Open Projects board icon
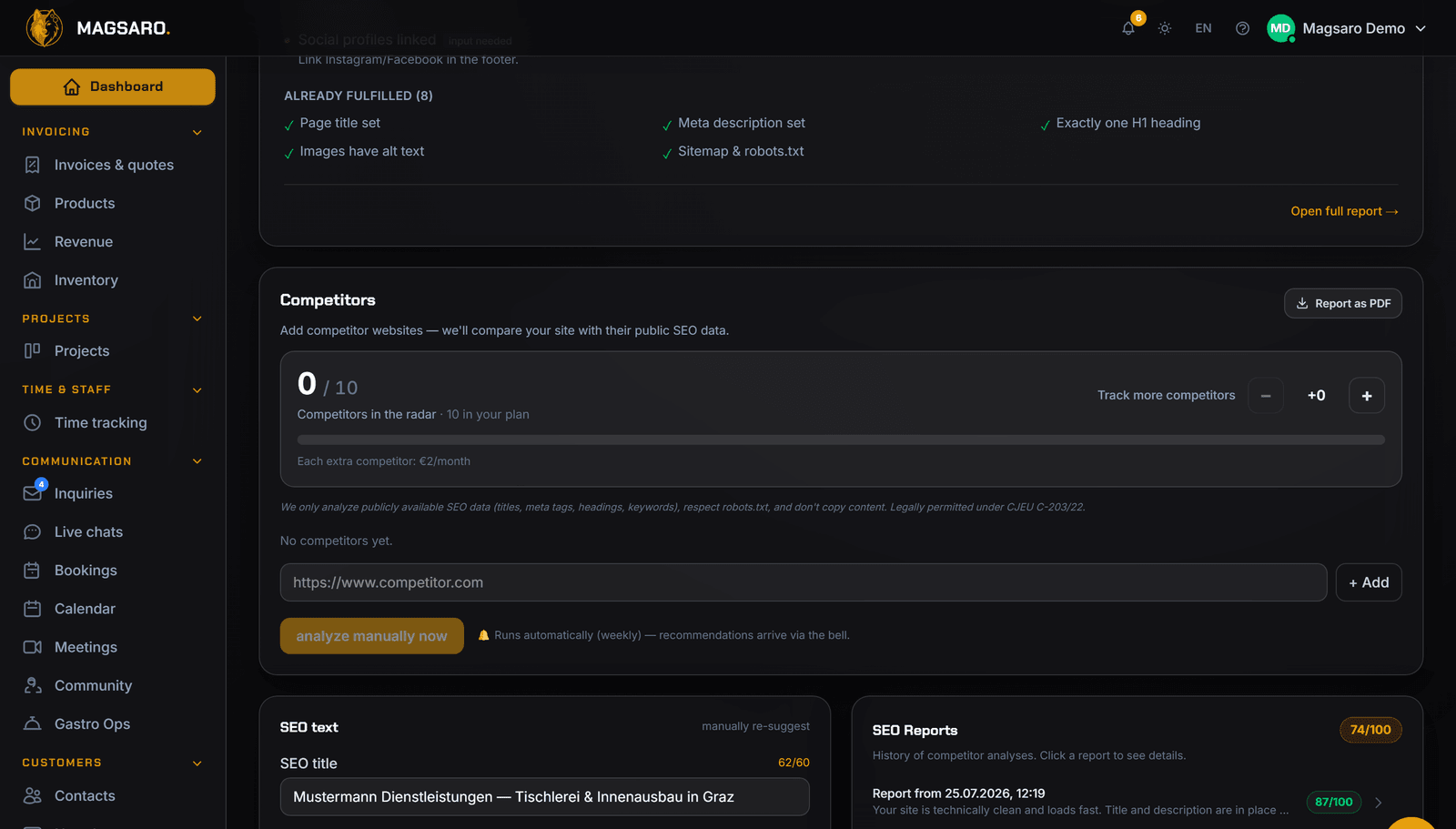1456x829 pixels. [33, 350]
